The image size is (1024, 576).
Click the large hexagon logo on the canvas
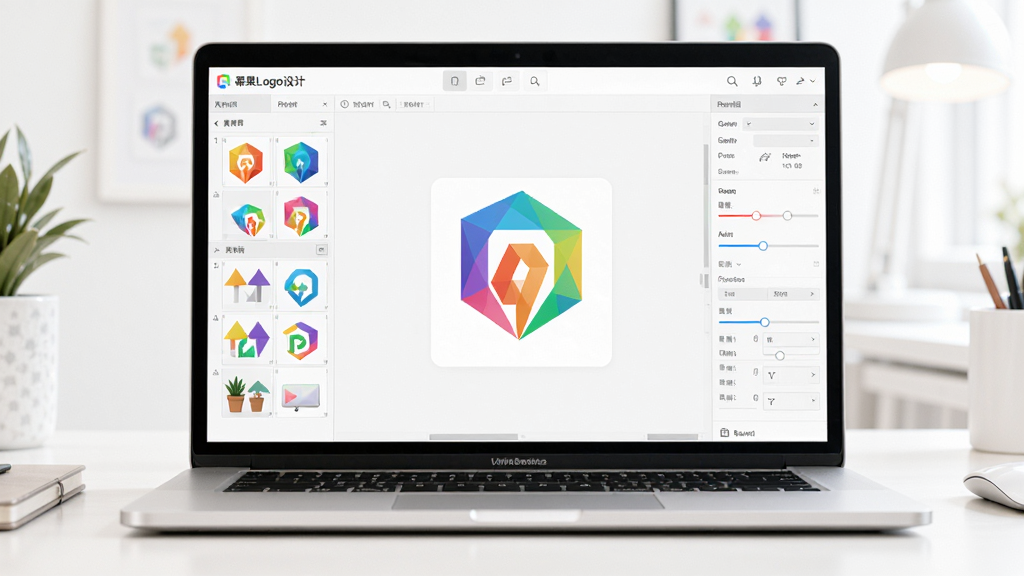pyautogui.click(x=521, y=265)
